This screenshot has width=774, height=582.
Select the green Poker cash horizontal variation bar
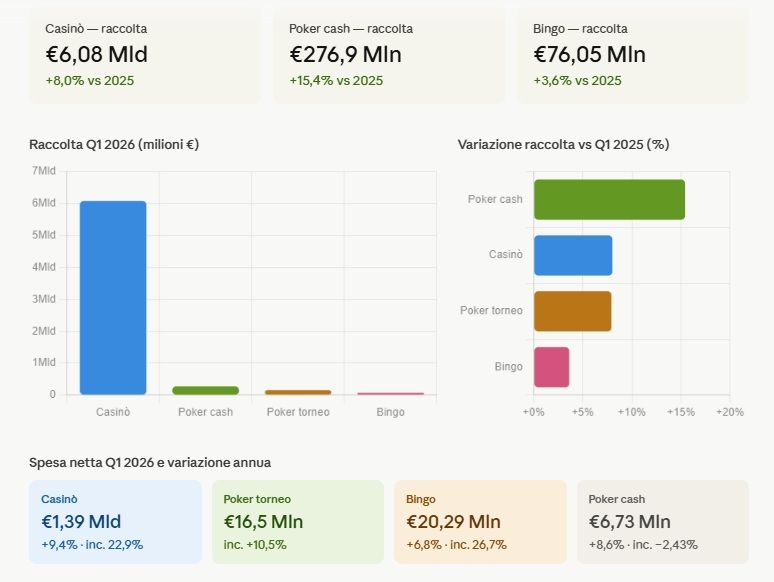click(x=609, y=199)
